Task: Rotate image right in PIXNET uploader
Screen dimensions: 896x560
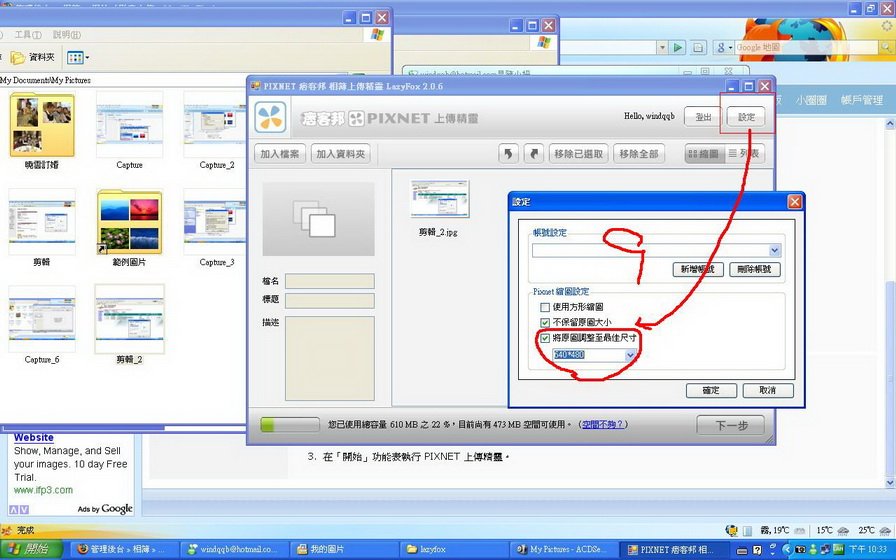Action: tap(534, 153)
